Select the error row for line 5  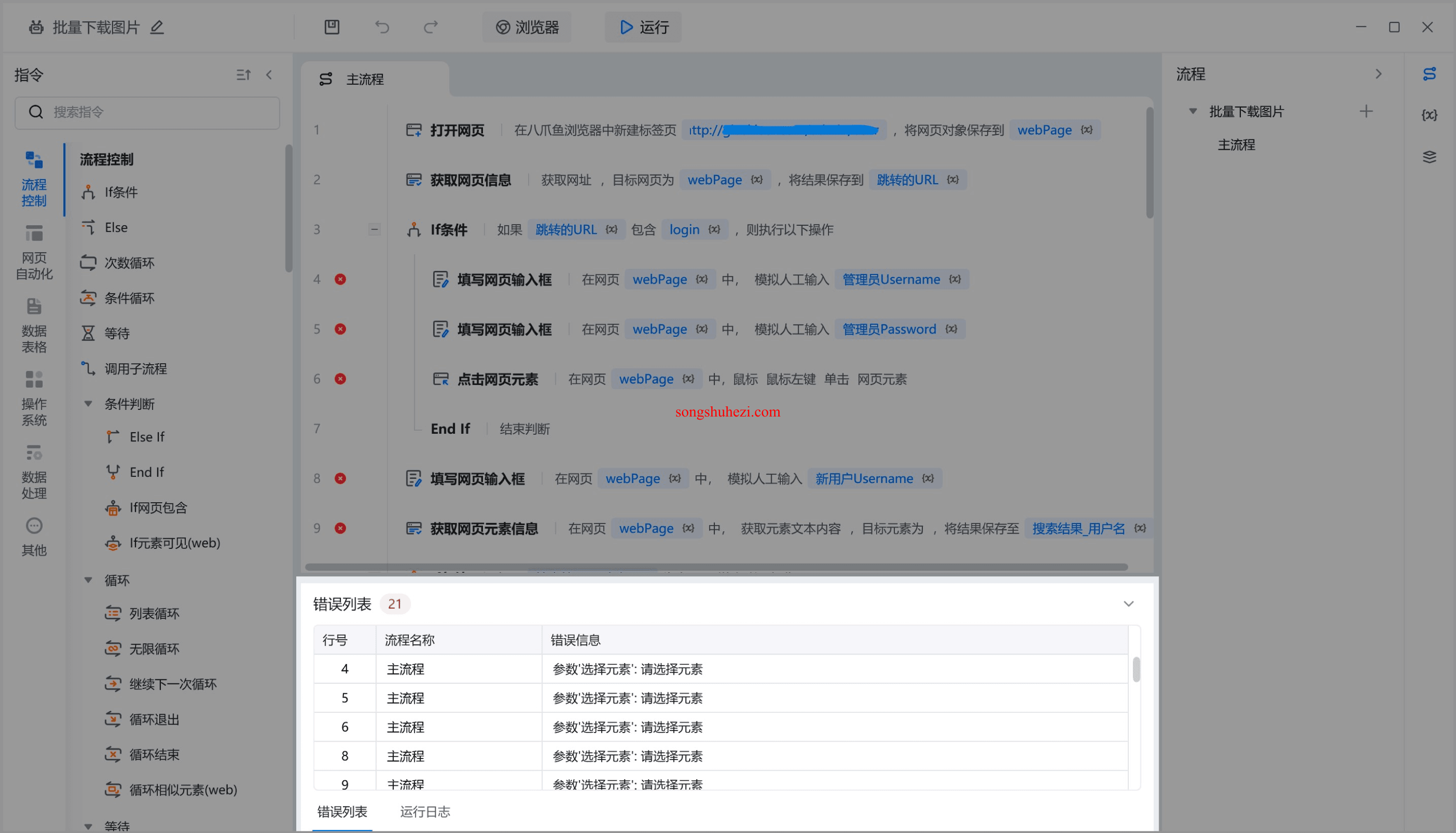pos(721,698)
